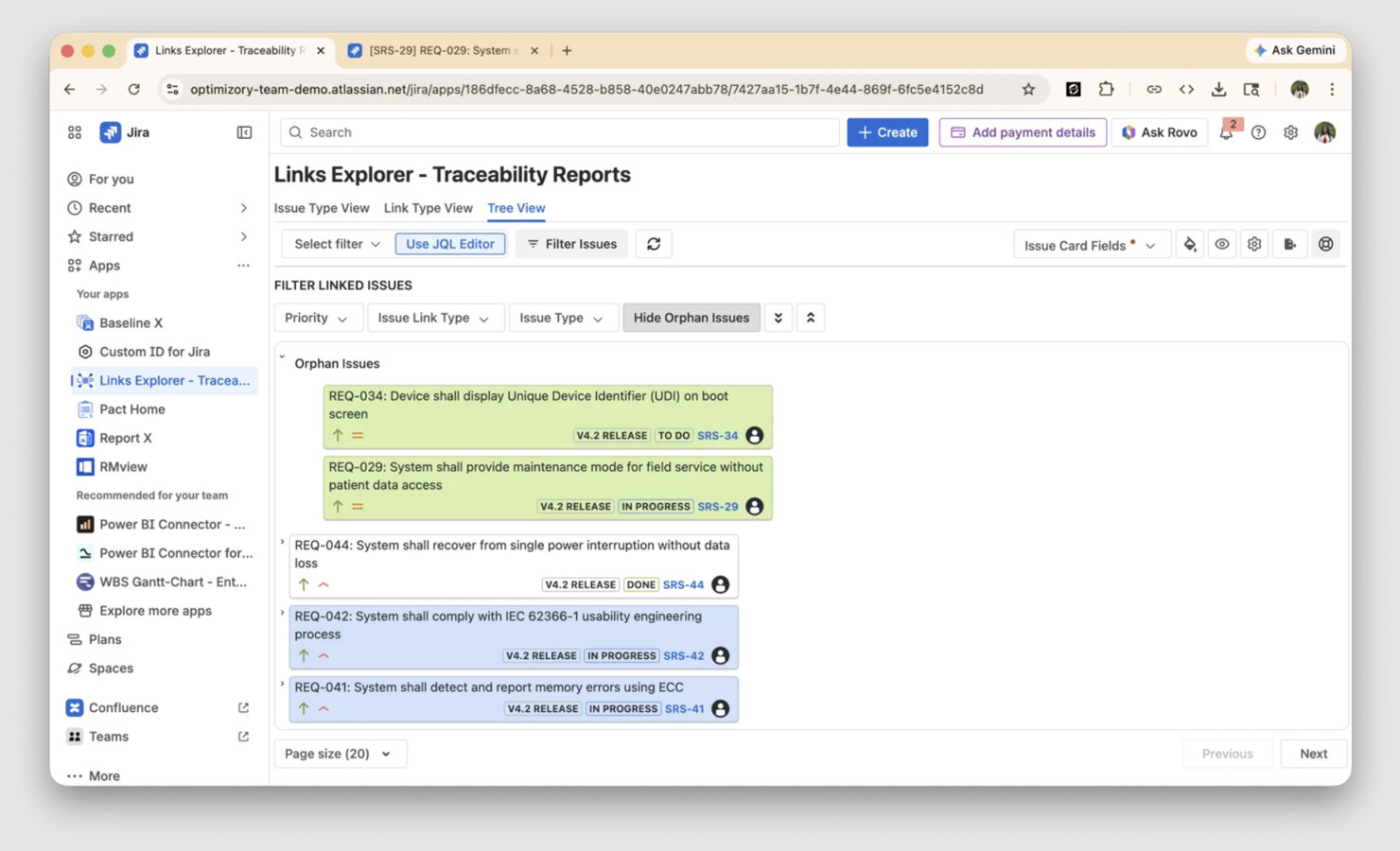
Task: Click the export icon in toolbar
Action: pos(1290,245)
